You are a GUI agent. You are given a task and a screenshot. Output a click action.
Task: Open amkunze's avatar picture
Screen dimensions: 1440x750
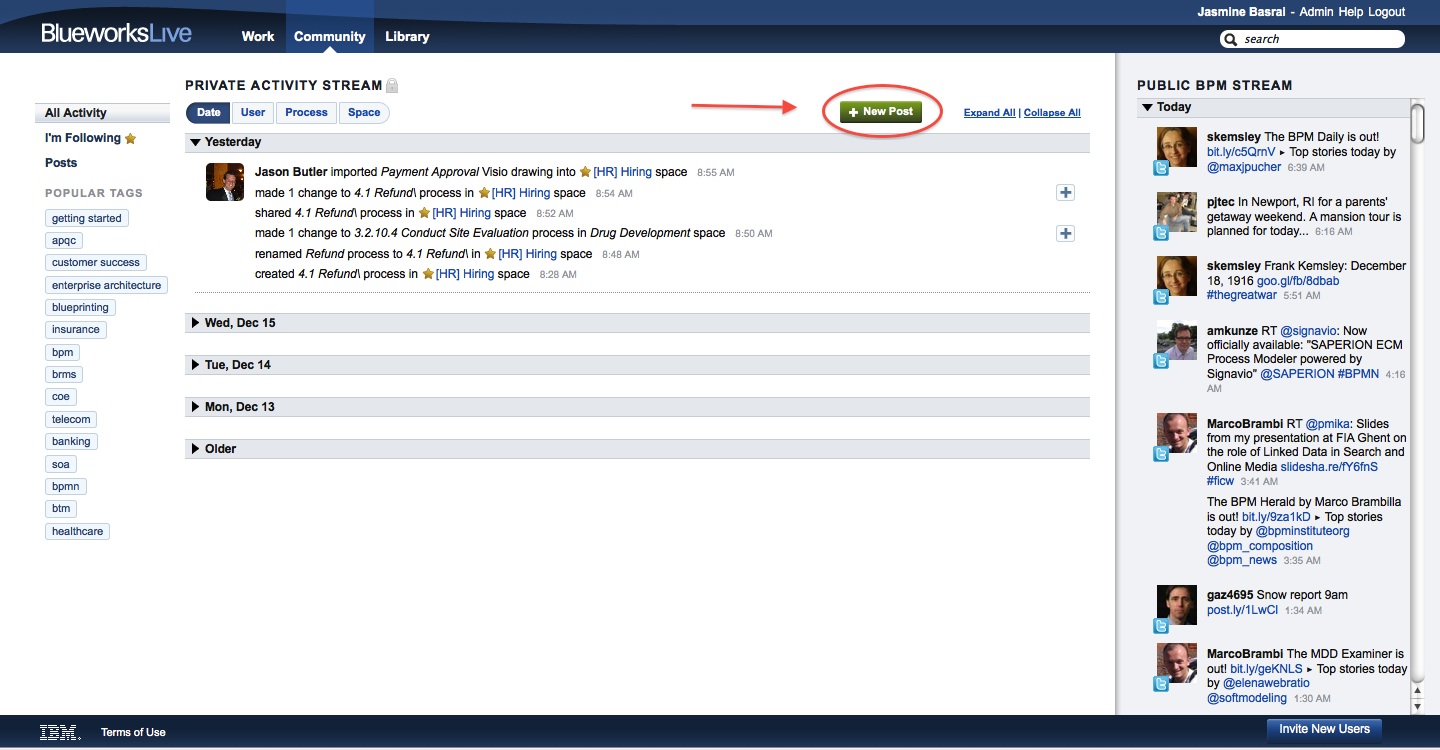click(x=1177, y=340)
